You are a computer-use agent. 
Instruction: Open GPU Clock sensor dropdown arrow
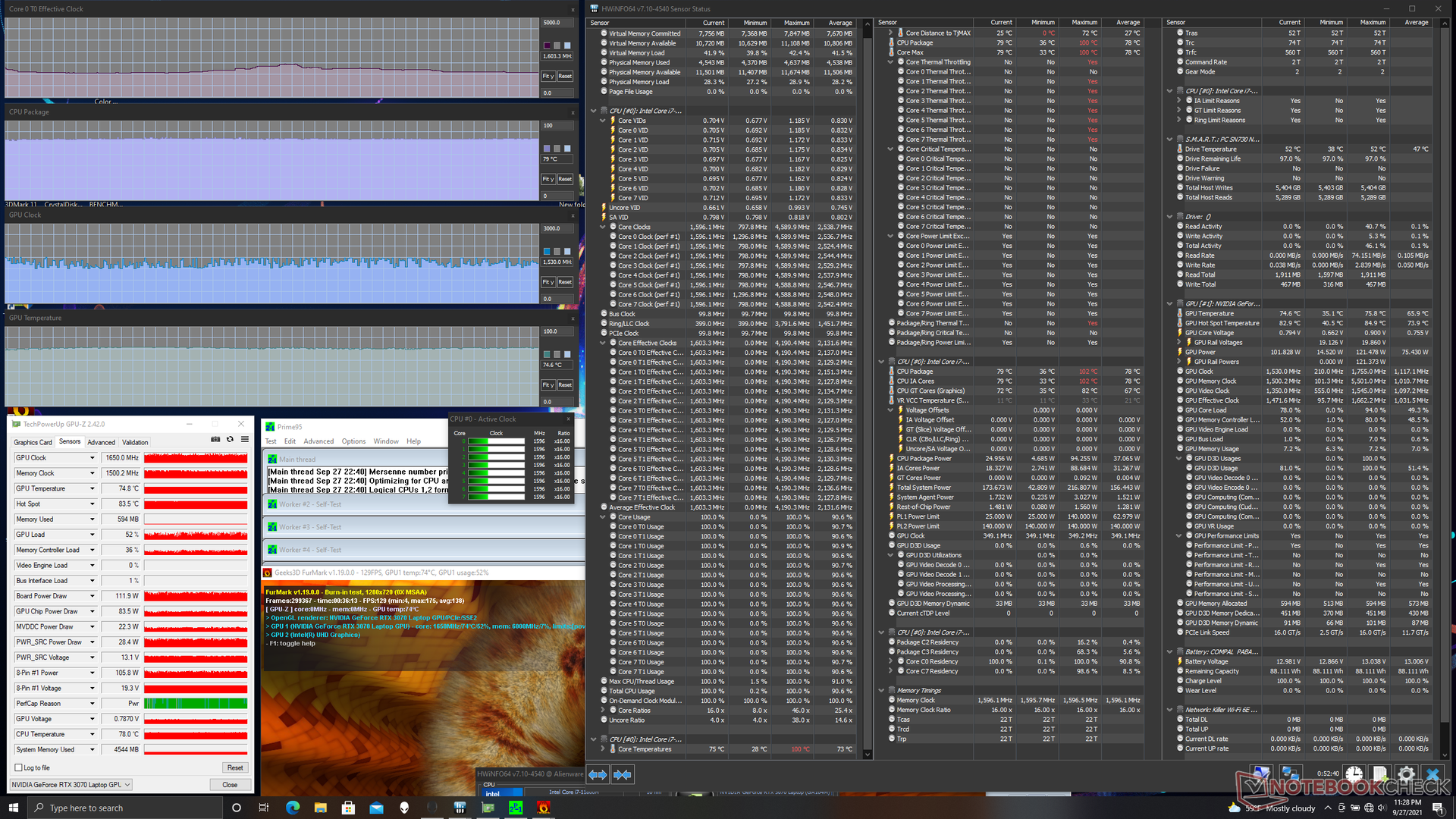click(x=93, y=458)
